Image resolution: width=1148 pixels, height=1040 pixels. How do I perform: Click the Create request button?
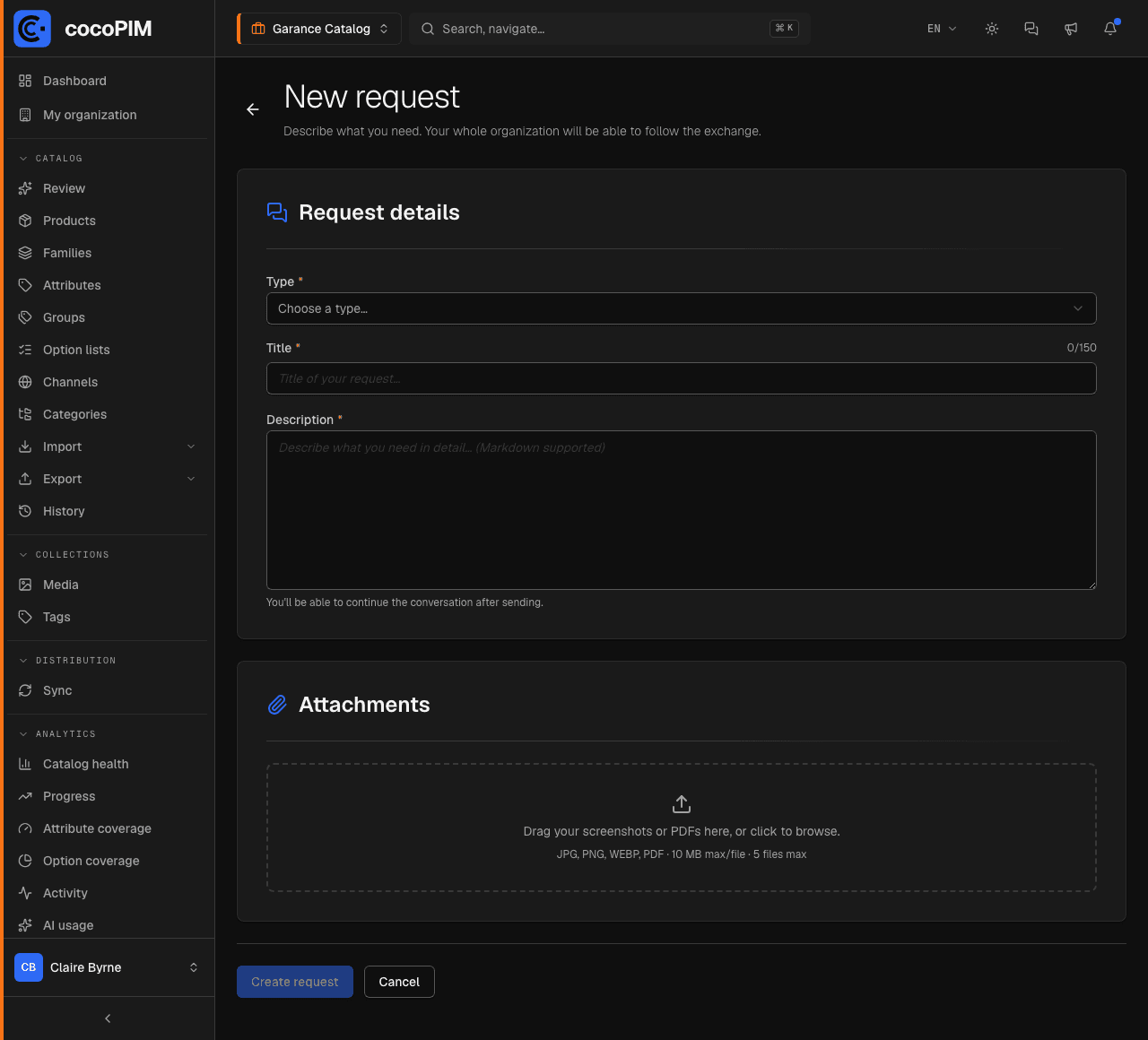click(x=295, y=982)
